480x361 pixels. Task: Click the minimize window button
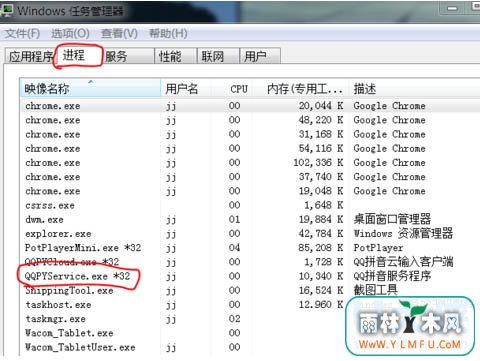[x=452, y=8]
